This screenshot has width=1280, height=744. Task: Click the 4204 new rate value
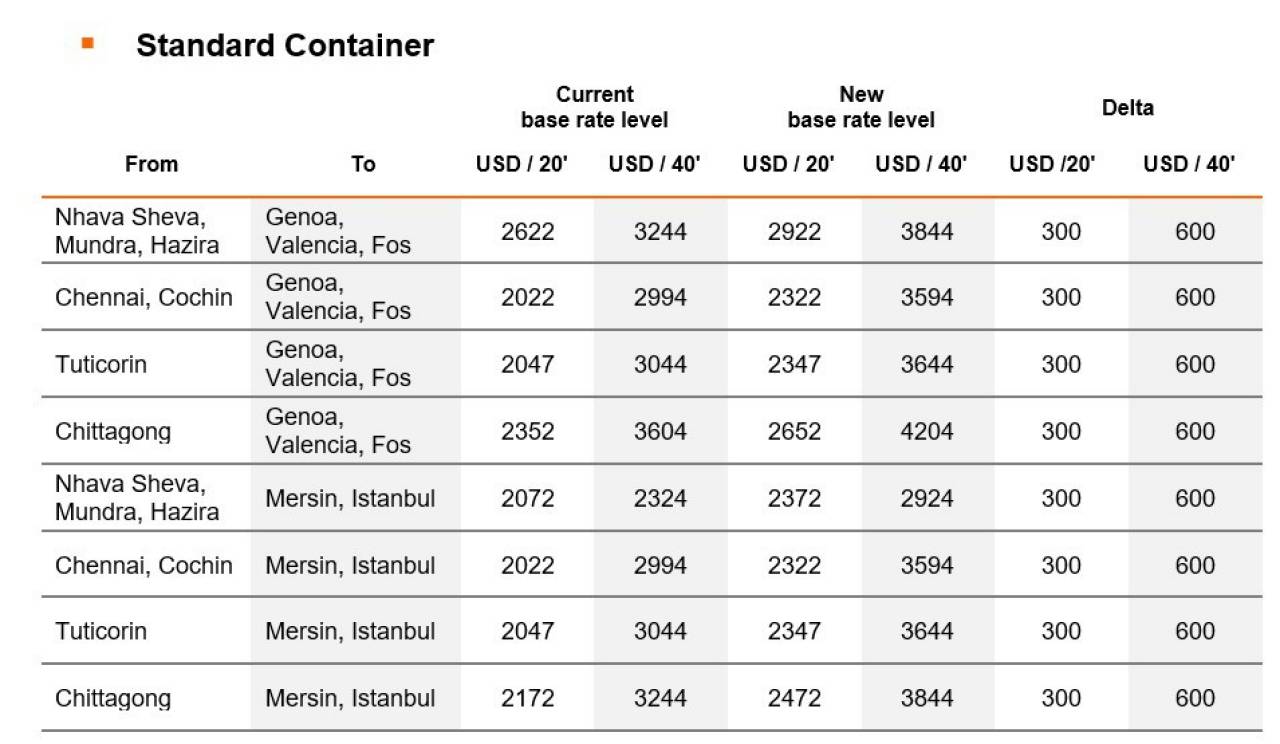[x=927, y=431]
